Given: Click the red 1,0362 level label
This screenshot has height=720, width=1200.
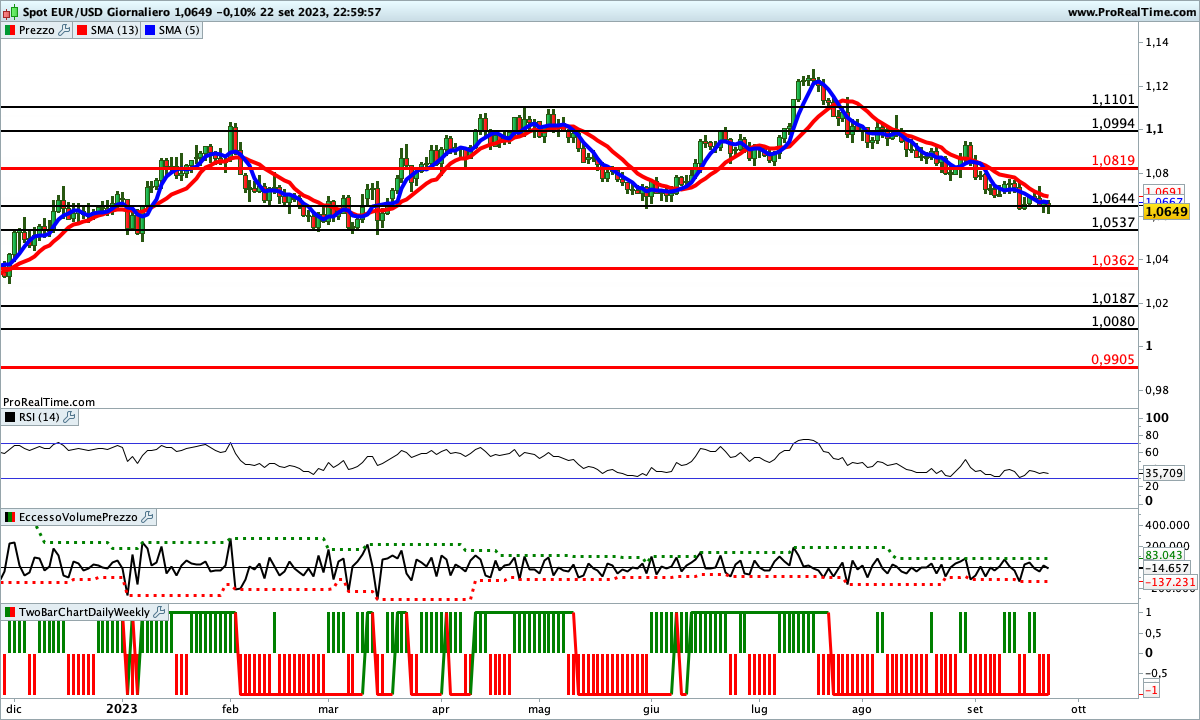Looking at the screenshot, I should (x=1113, y=260).
